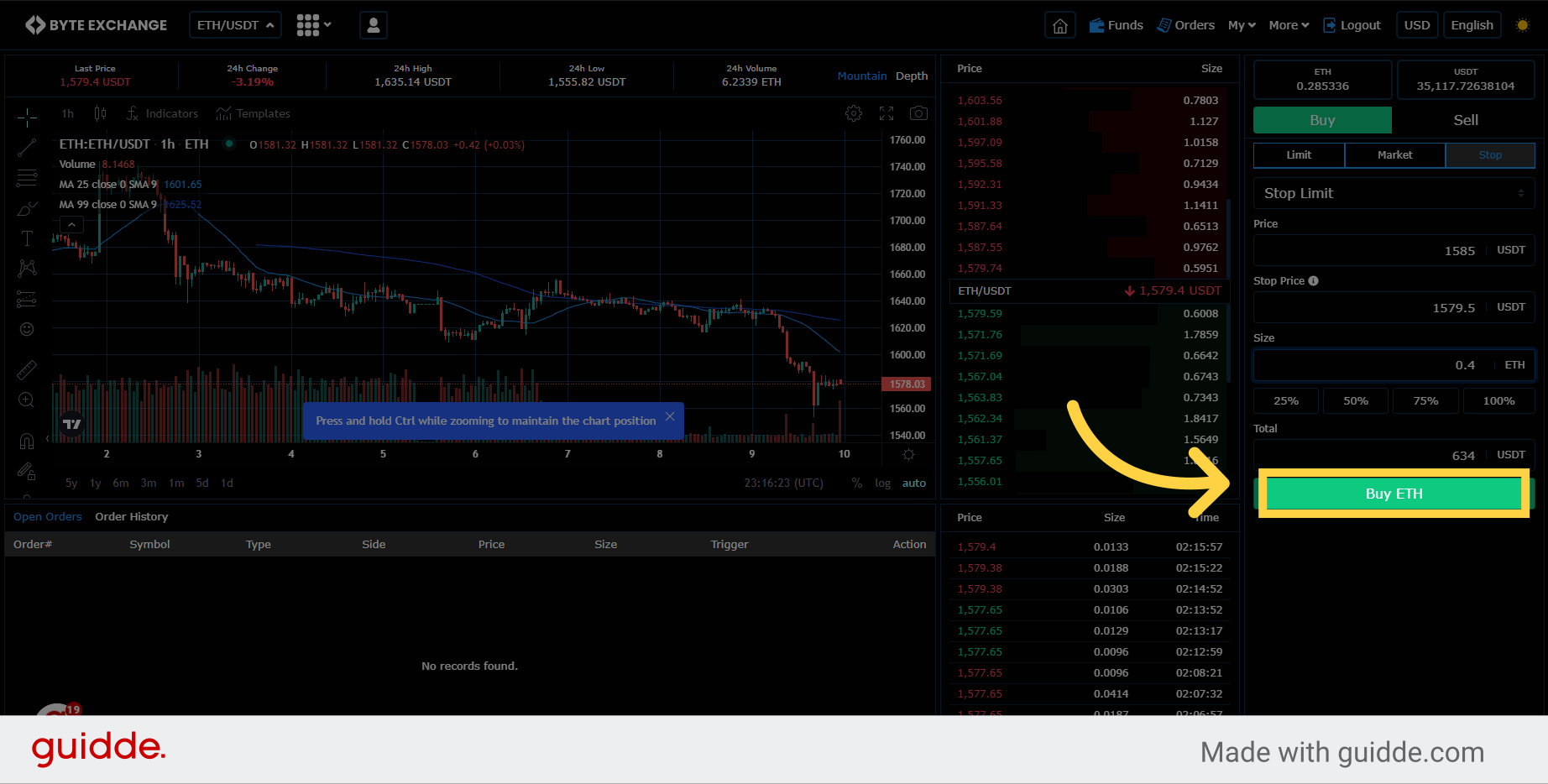Dismiss the Ctrl zoom hint message
The height and width of the screenshot is (784, 1548).
click(x=670, y=416)
